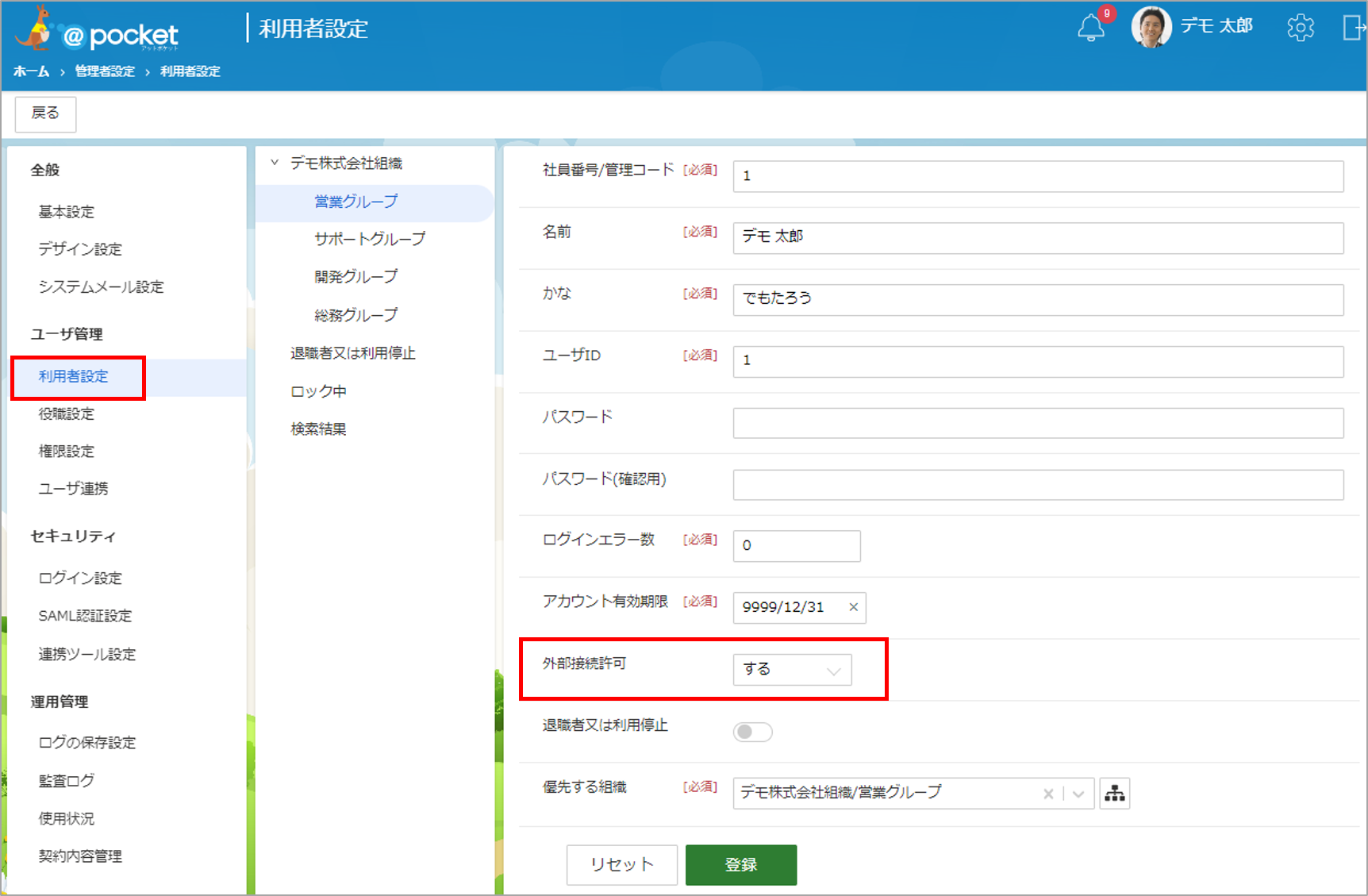Open SAML認証設定 in the sidebar
This screenshot has width=1368, height=896.
coord(85,616)
